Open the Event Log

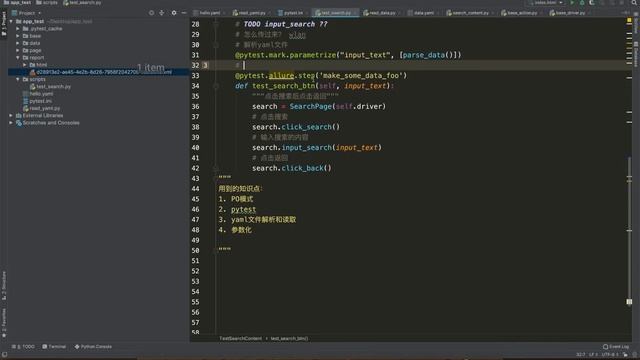click(616, 347)
